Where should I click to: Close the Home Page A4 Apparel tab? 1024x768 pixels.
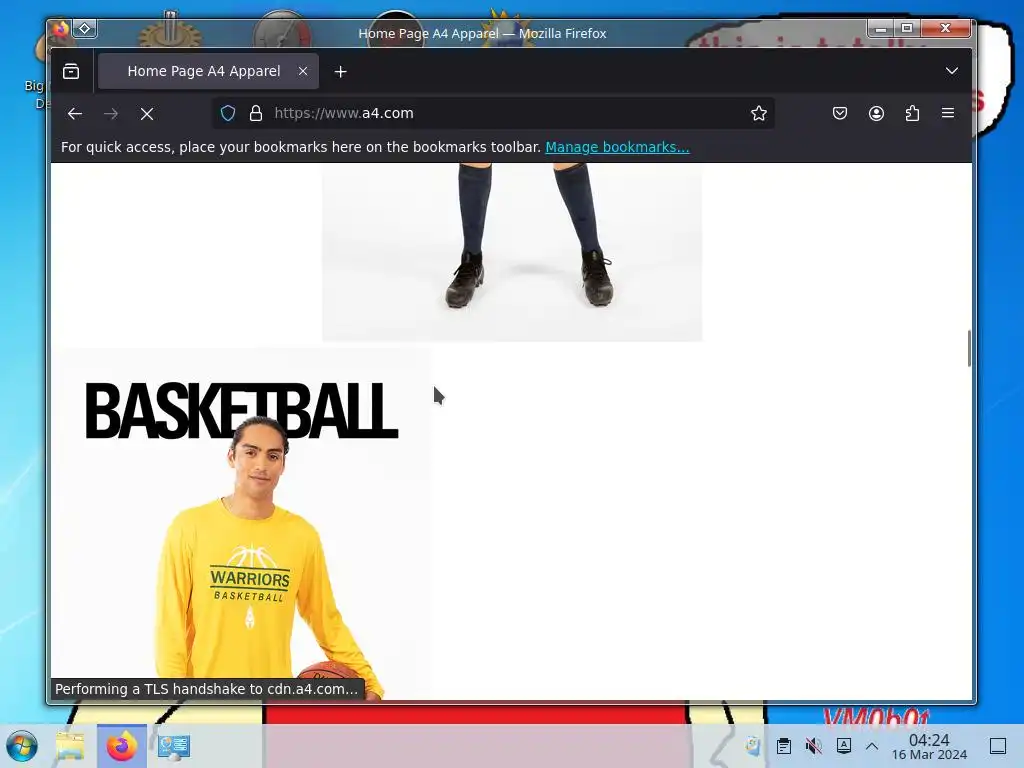pyautogui.click(x=303, y=71)
